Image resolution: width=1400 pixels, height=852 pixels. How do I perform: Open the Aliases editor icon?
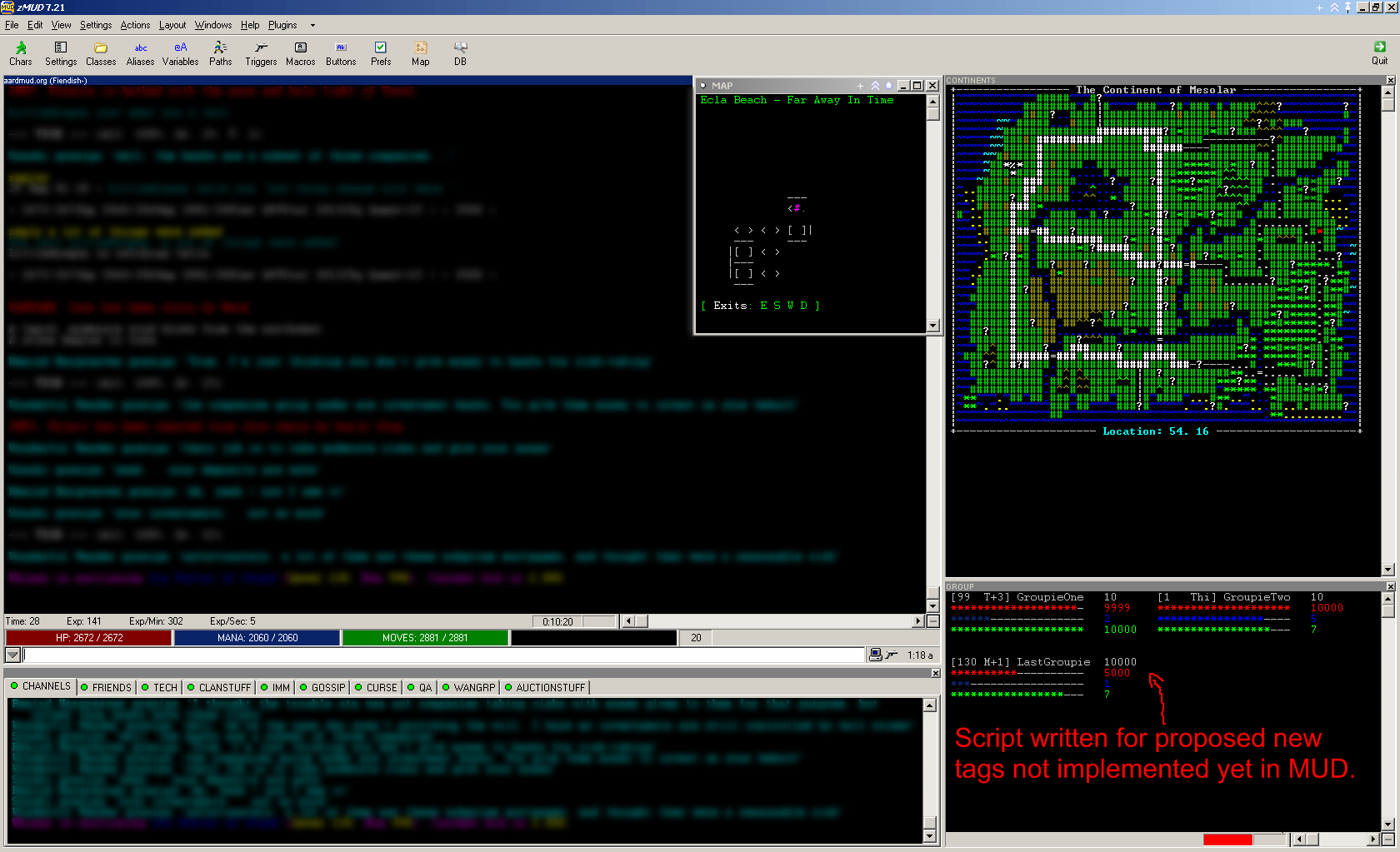[x=140, y=53]
